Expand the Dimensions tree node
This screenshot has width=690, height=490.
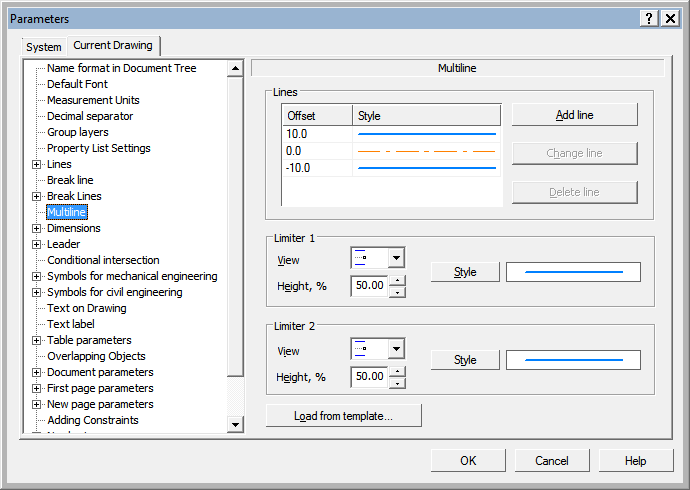pyautogui.click(x=37, y=228)
